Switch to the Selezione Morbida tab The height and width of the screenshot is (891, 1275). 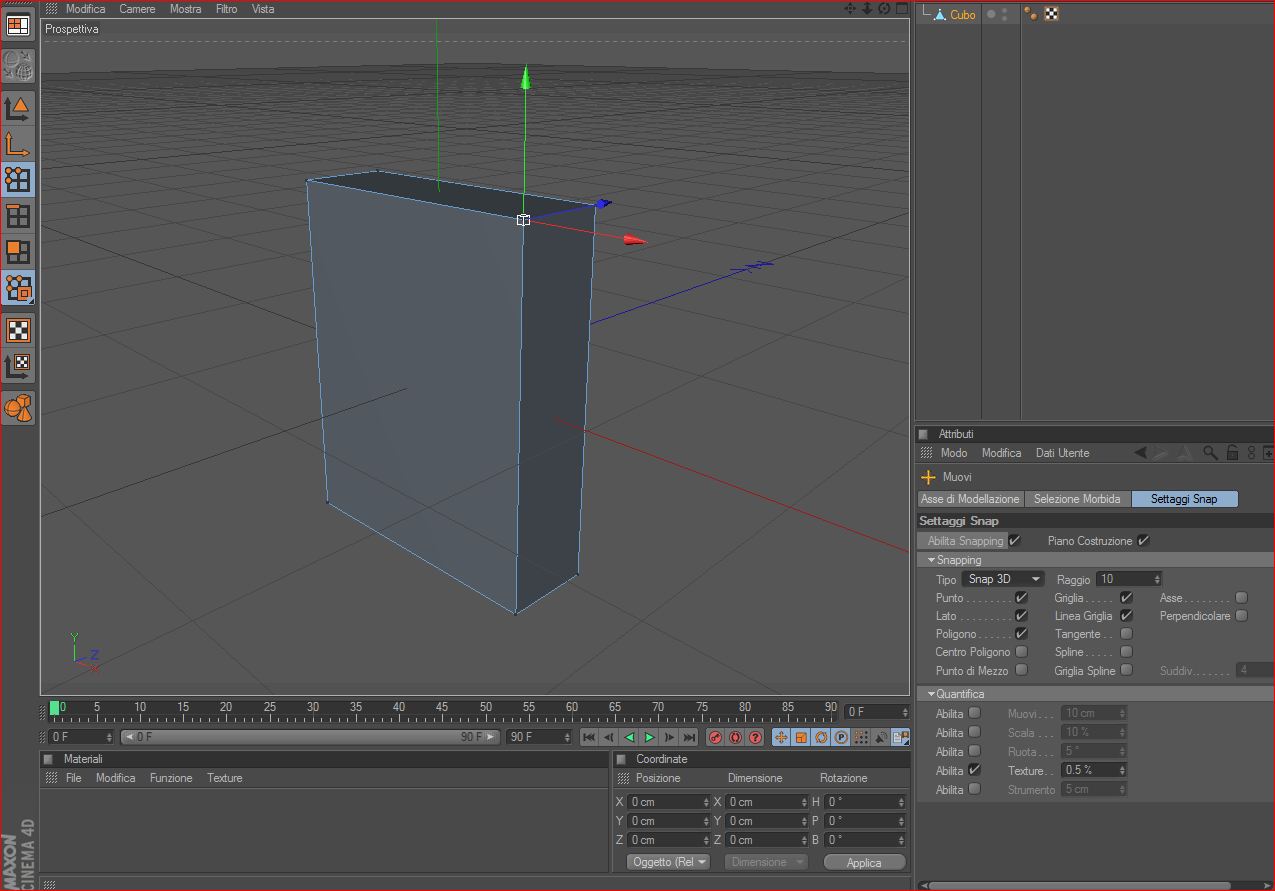[1077, 499]
